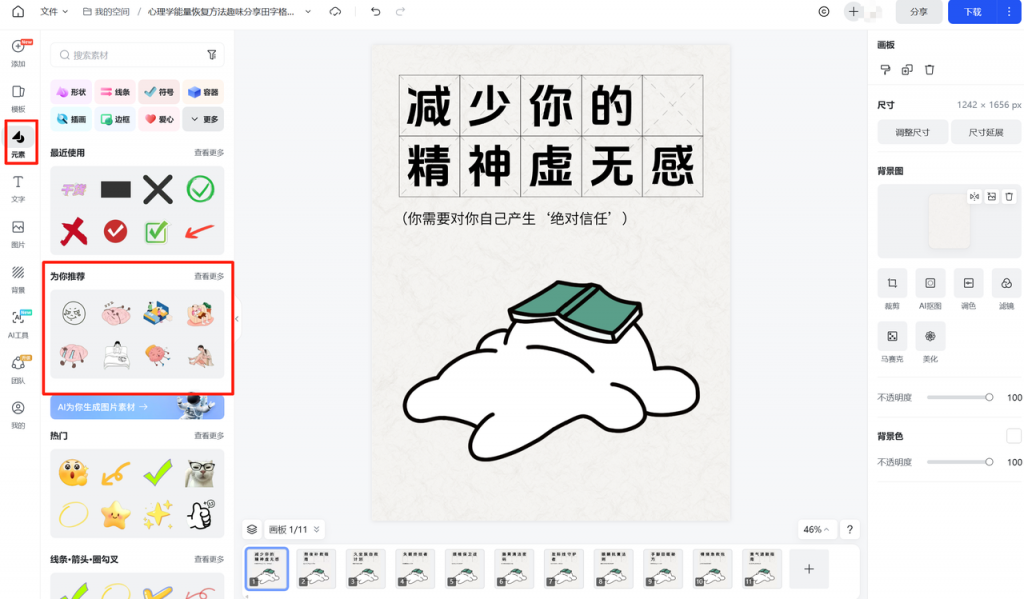Screen dimensions: 1024x599
Task: Open the 图片 images sidebar tab
Action: click(18, 234)
